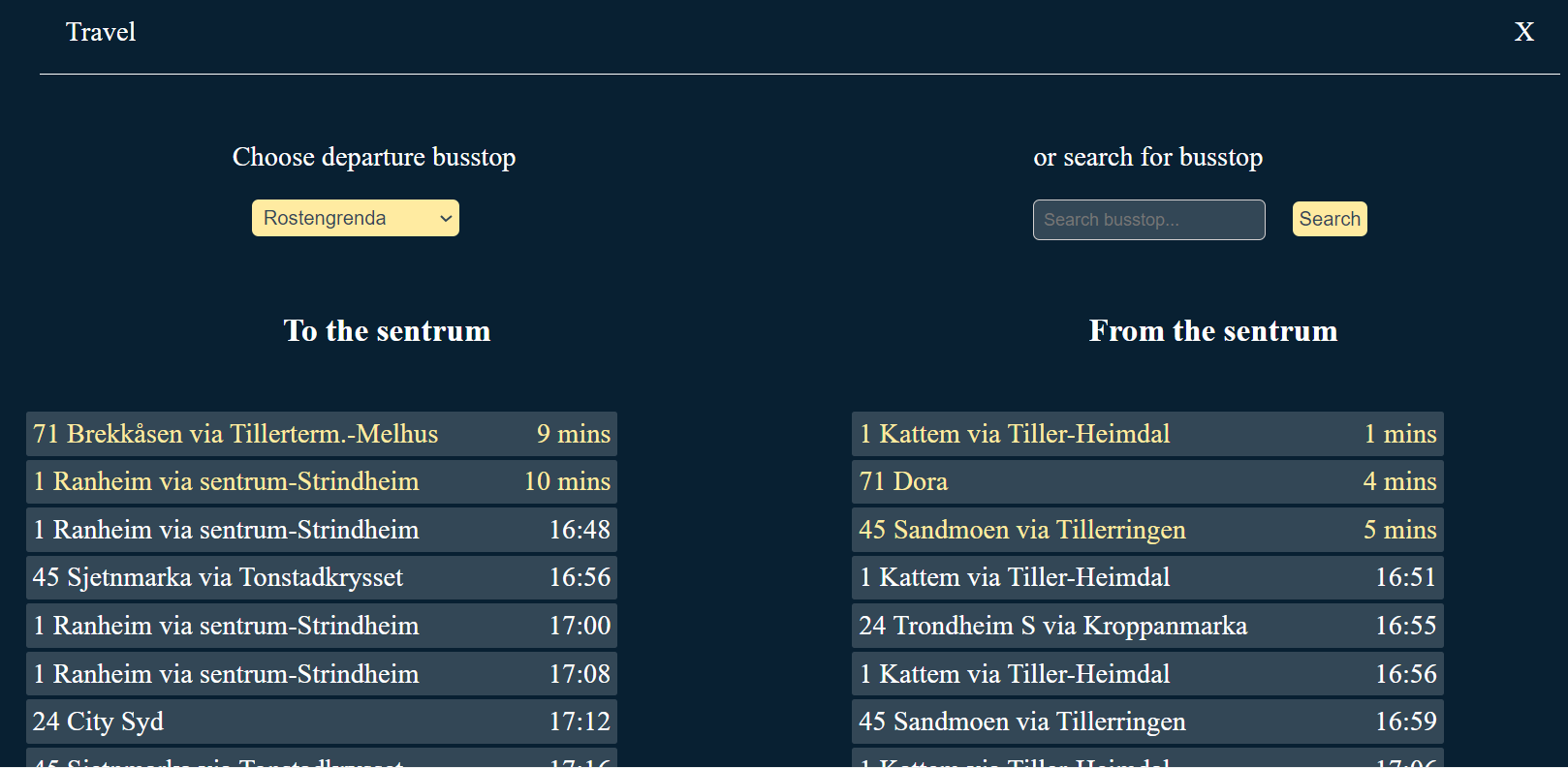Select 1 Kattem departure in 1 mins
Image resolution: width=1568 pixels, height=768 pixels.
coord(1147,434)
